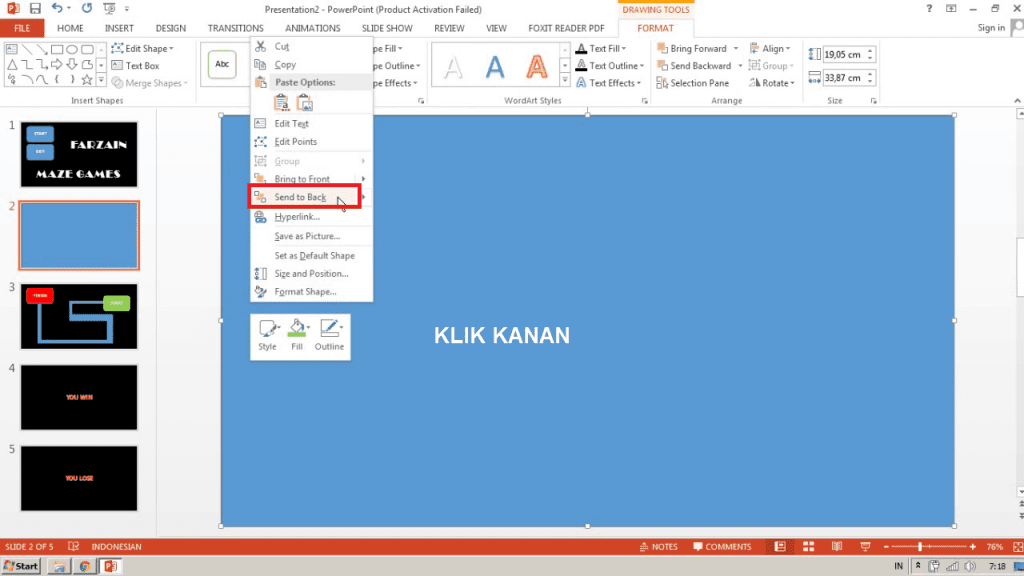Click the Text Box button
Viewport: 1024px width, 576px height.
pyautogui.click(x=135, y=65)
